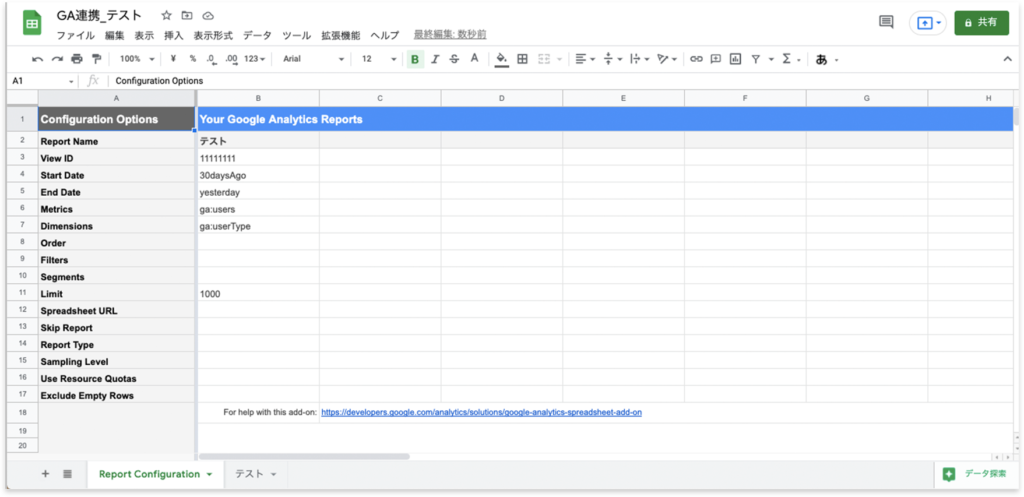1024x497 pixels.
Task: Select the paint format tool
Action: coord(96,59)
